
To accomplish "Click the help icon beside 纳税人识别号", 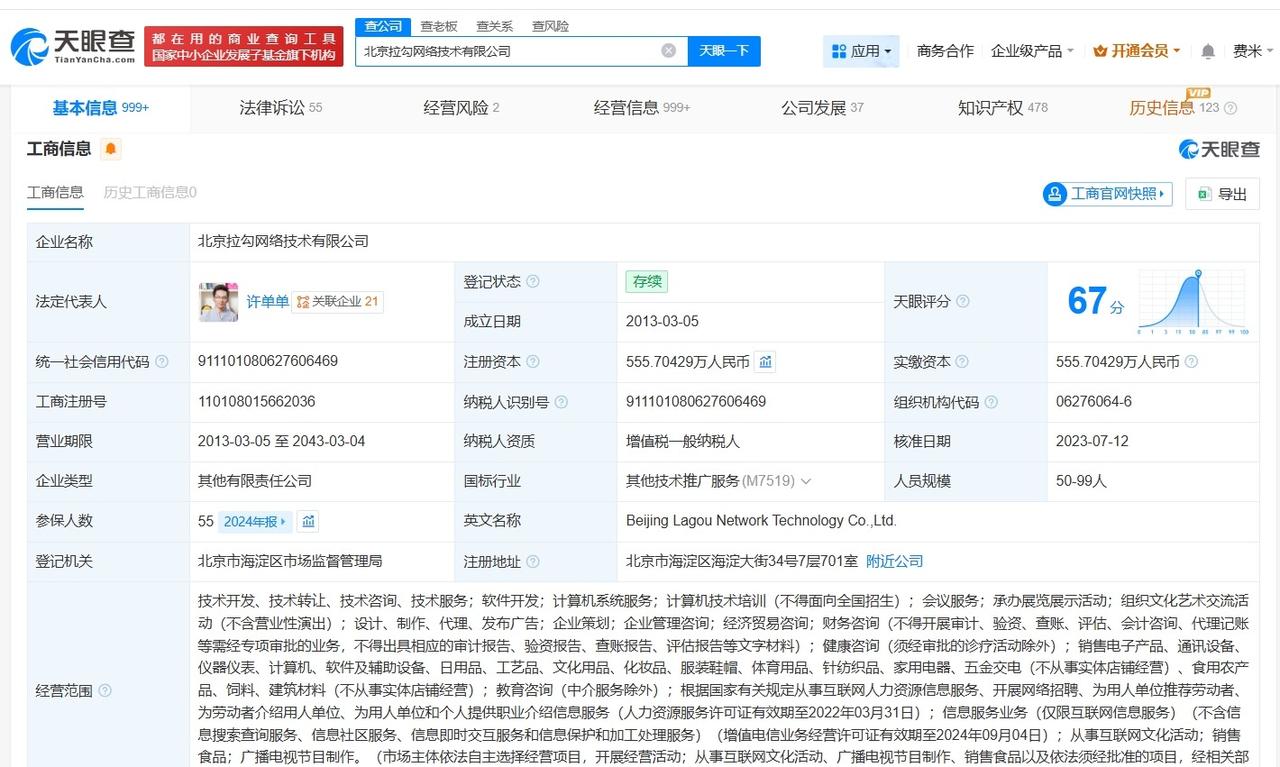I will pos(561,402).
